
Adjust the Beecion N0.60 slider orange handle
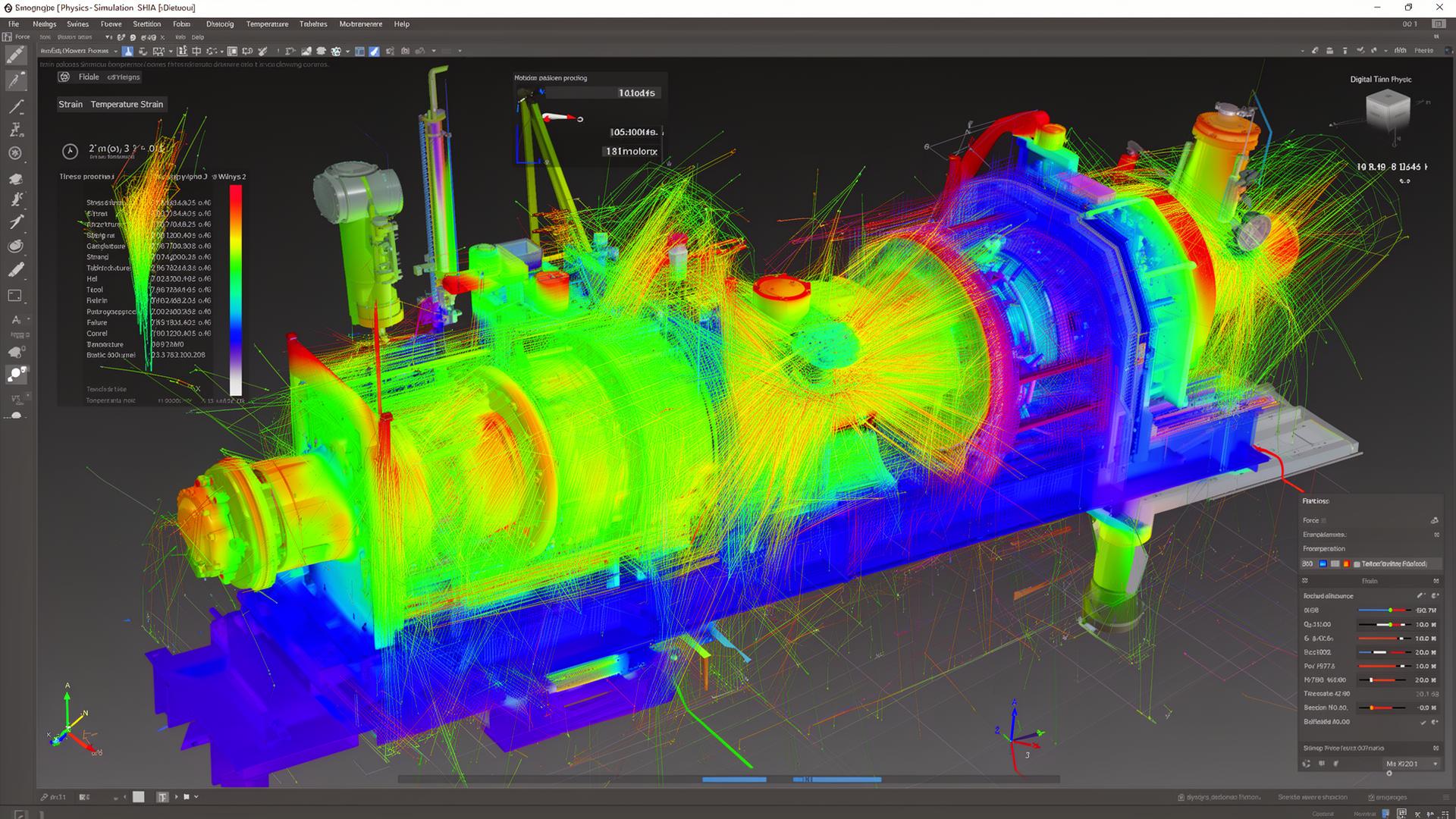tap(1372, 708)
